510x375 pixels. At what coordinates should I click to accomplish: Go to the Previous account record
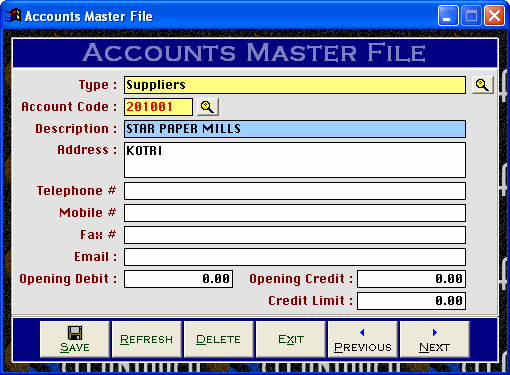[363, 339]
